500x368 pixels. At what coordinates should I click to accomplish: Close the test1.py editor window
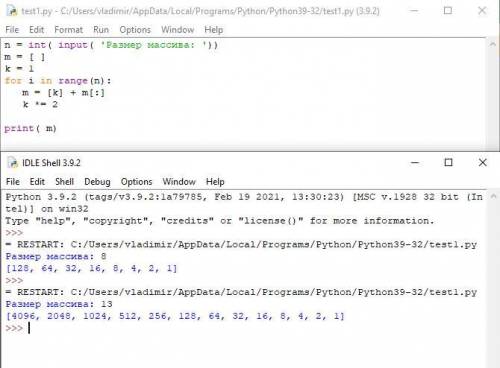tap(482, 11)
